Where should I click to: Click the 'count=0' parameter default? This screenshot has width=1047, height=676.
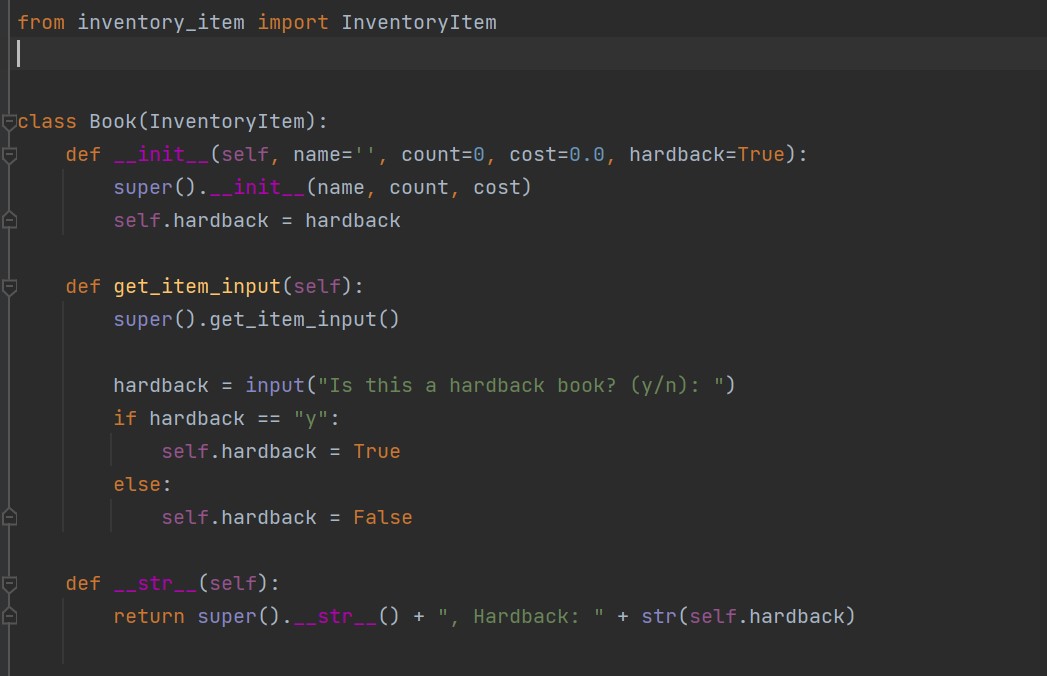pos(443,154)
